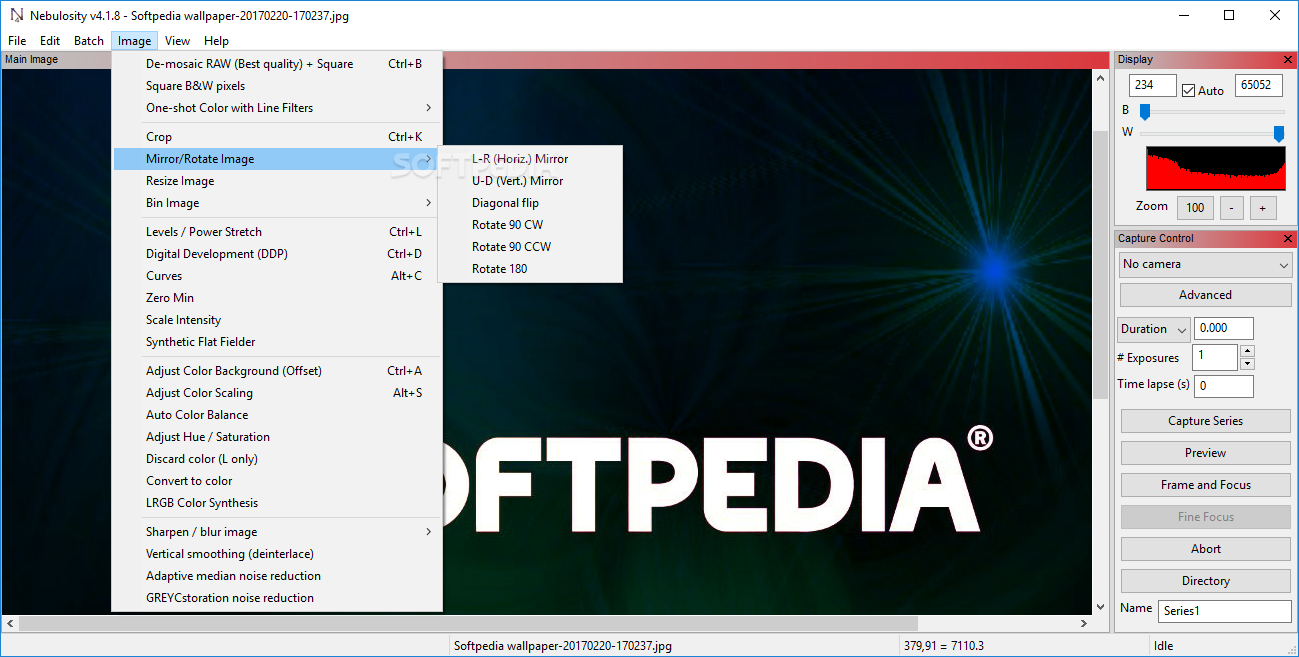Open the Duration dropdown
Image resolution: width=1299 pixels, height=657 pixels.
coord(1153,329)
